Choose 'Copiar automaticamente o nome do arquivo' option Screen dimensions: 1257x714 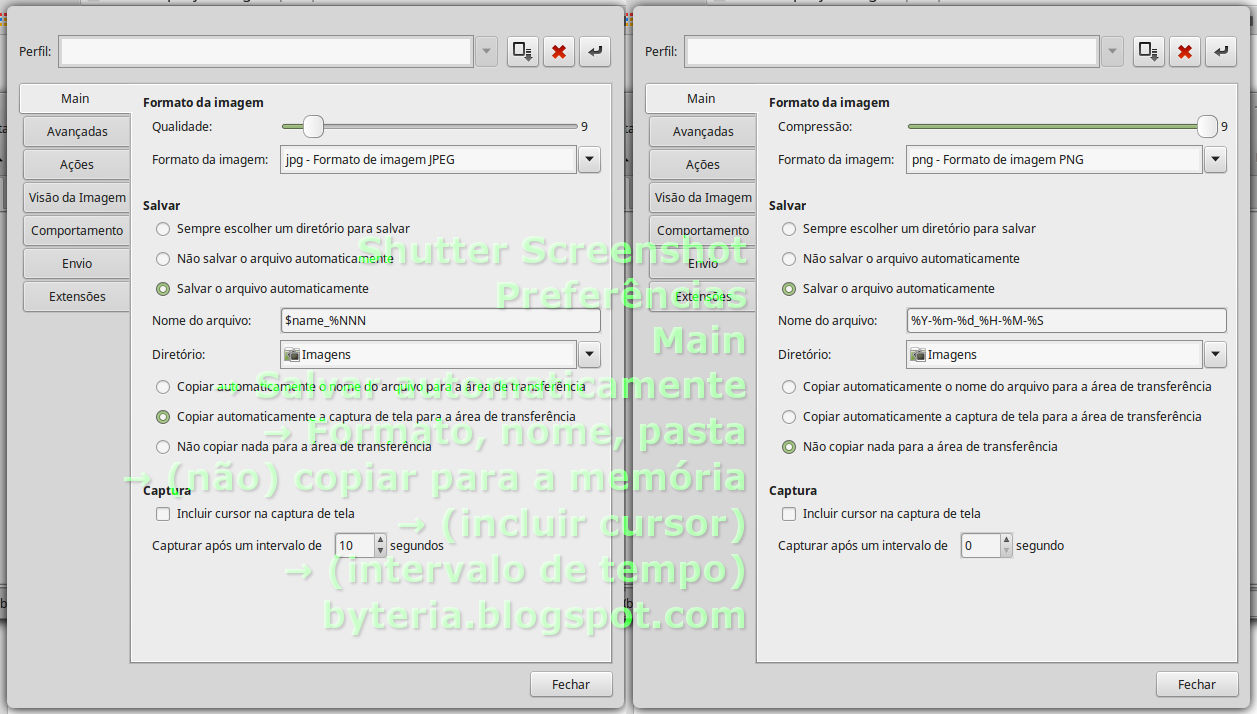point(161,387)
